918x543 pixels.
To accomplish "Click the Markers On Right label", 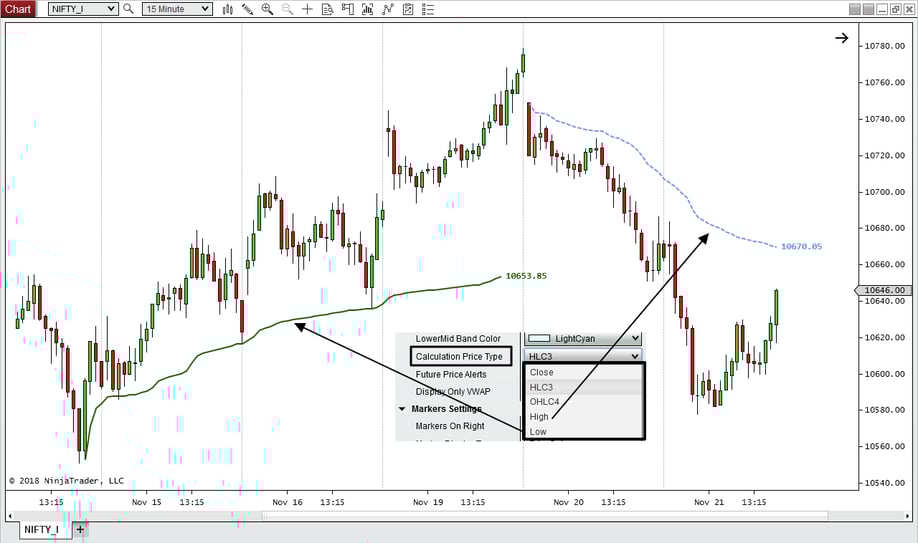I will click(450, 426).
